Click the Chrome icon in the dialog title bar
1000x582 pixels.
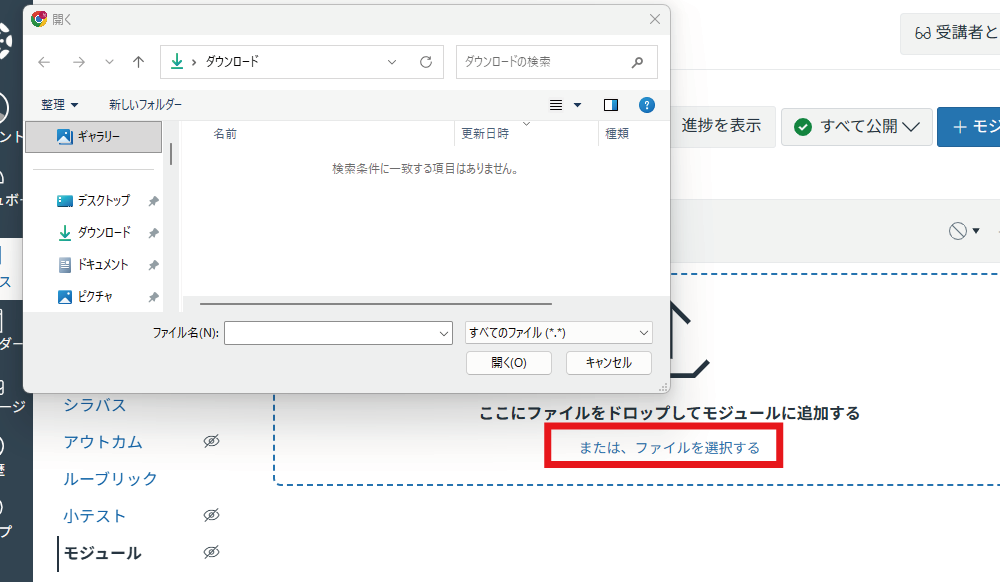tap(38, 17)
